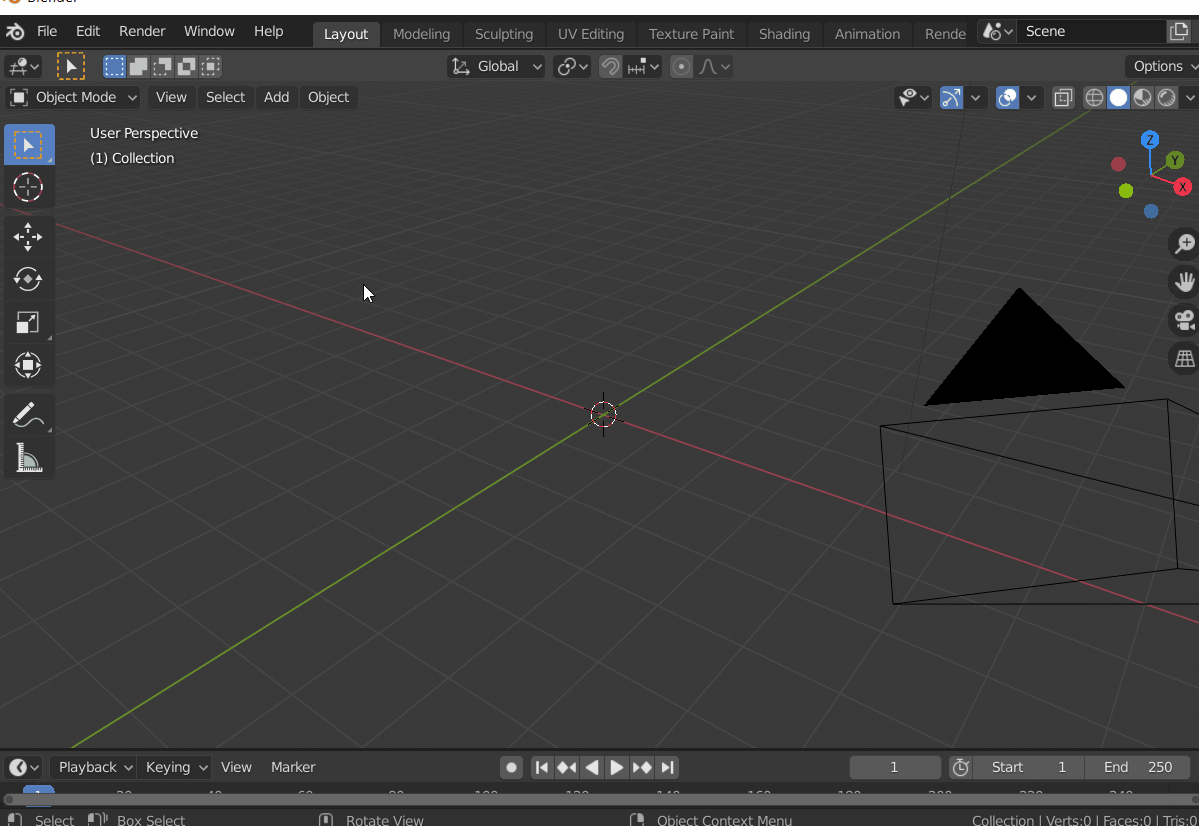Image resolution: width=1199 pixels, height=826 pixels.
Task: Select the Move tool
Action: [28, 237]
